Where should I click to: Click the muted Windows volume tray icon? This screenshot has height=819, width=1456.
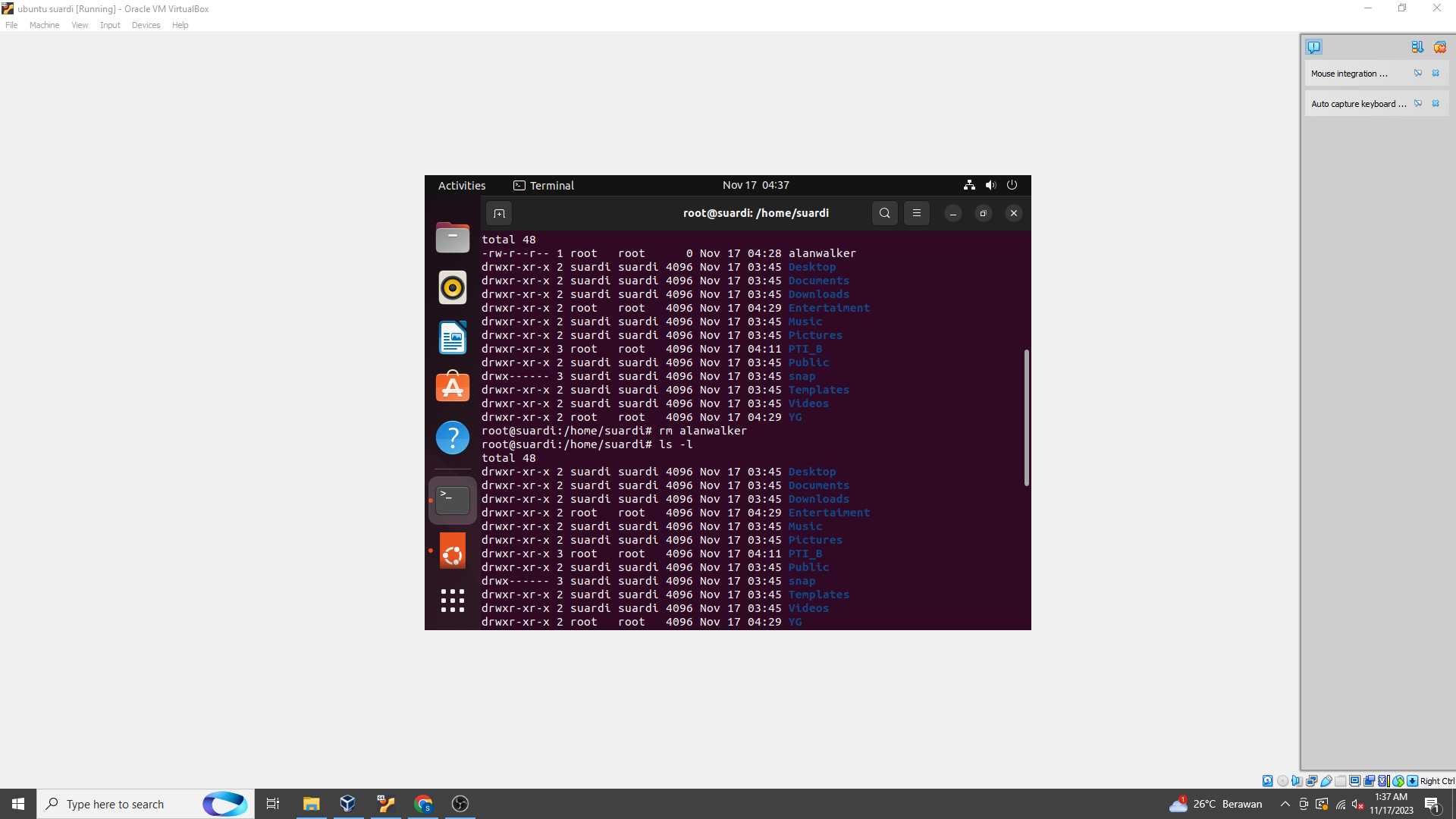point(1358,805)
